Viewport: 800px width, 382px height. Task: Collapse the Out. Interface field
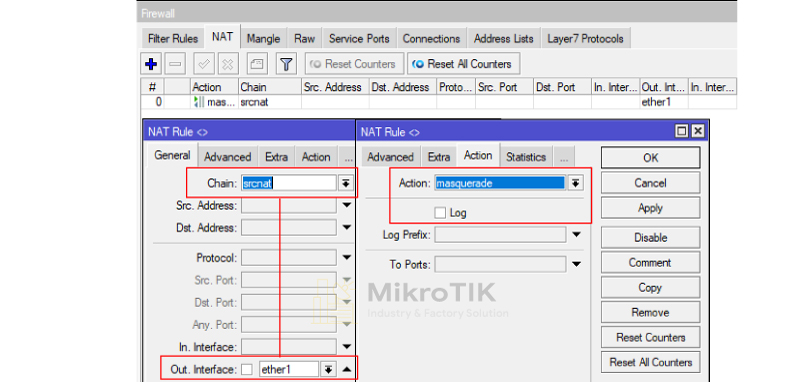pos(347,369)
